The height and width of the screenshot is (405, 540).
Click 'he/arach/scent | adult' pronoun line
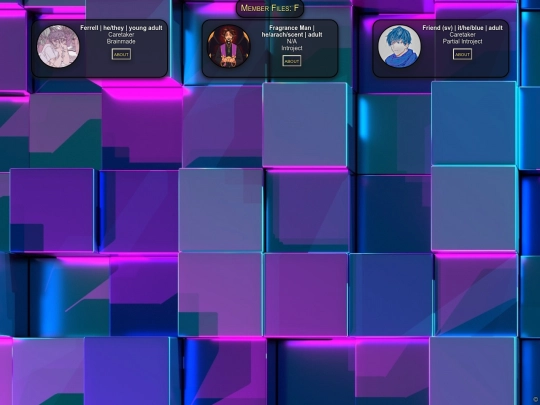[x=292, y=35]
